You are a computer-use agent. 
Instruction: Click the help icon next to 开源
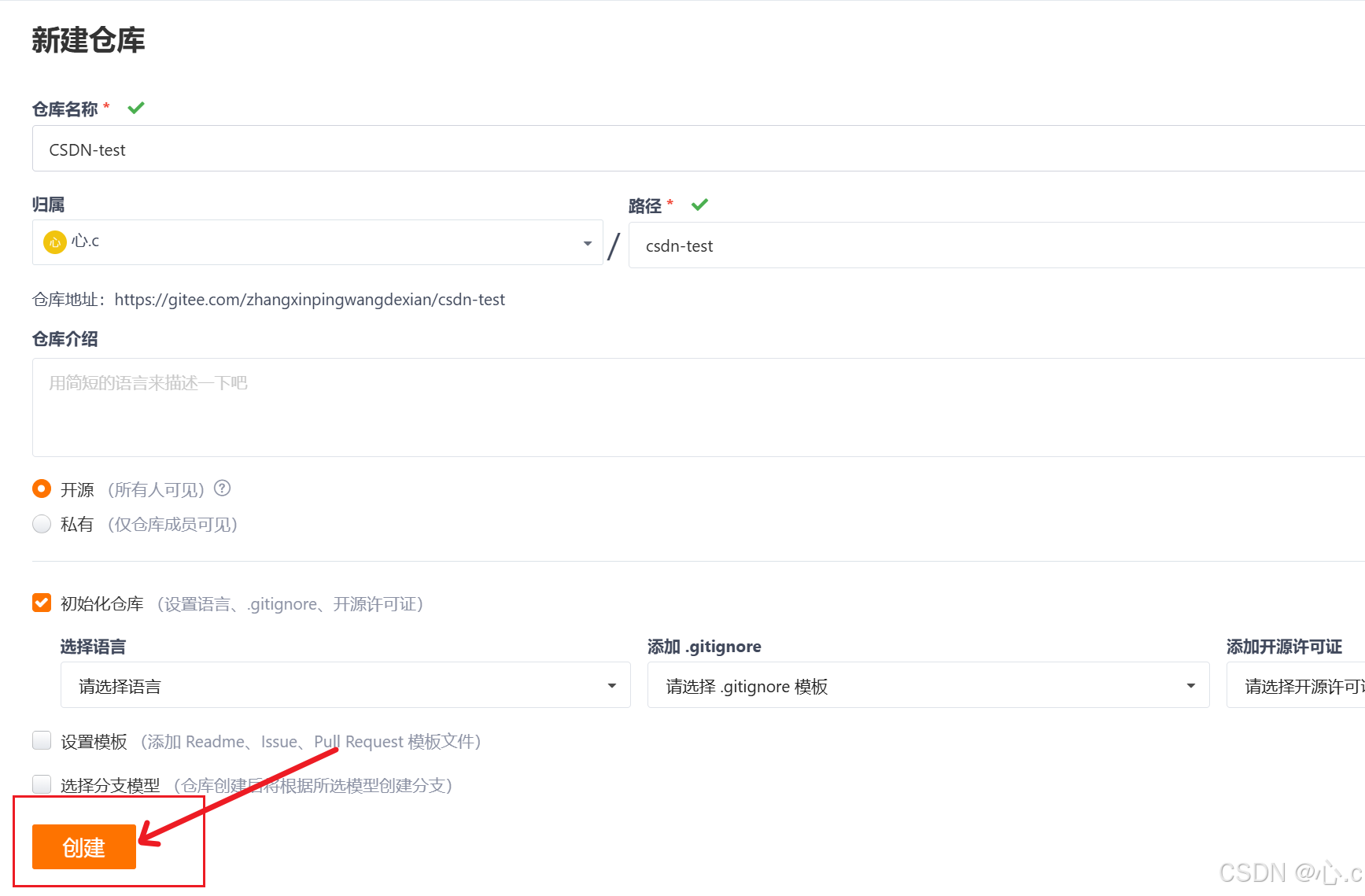(x=223, y=489)
